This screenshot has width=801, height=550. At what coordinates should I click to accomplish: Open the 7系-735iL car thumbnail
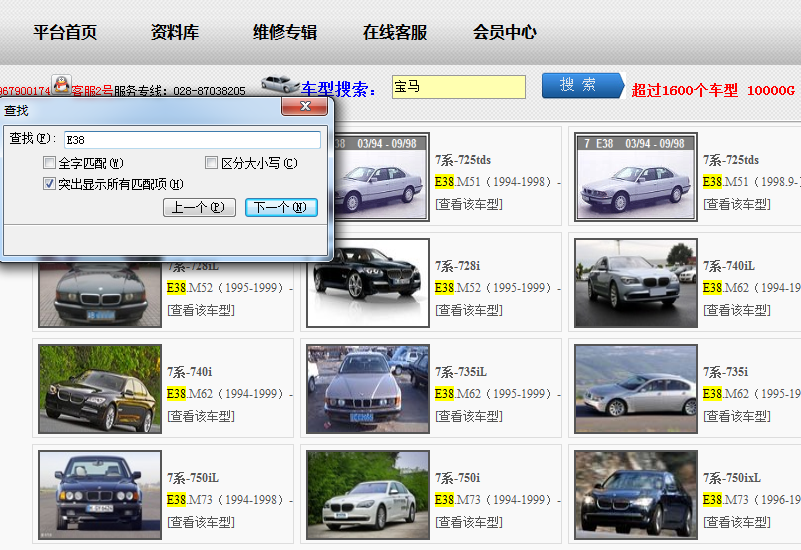368,389
